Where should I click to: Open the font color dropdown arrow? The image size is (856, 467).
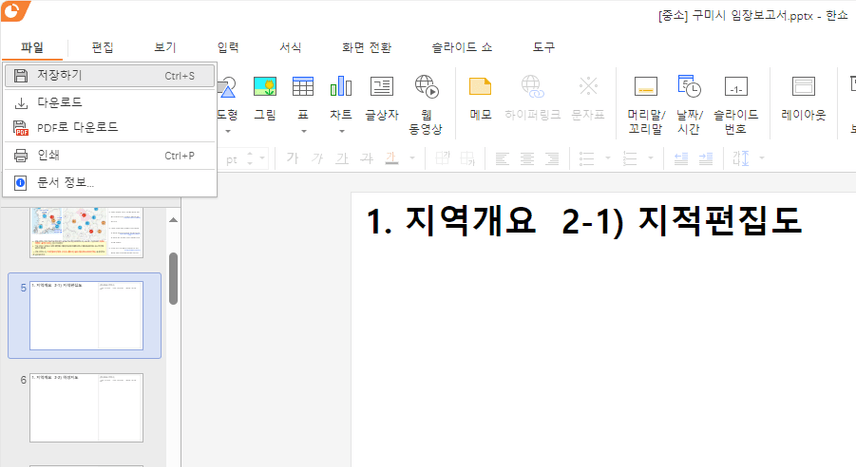click(x=412, y=159)
